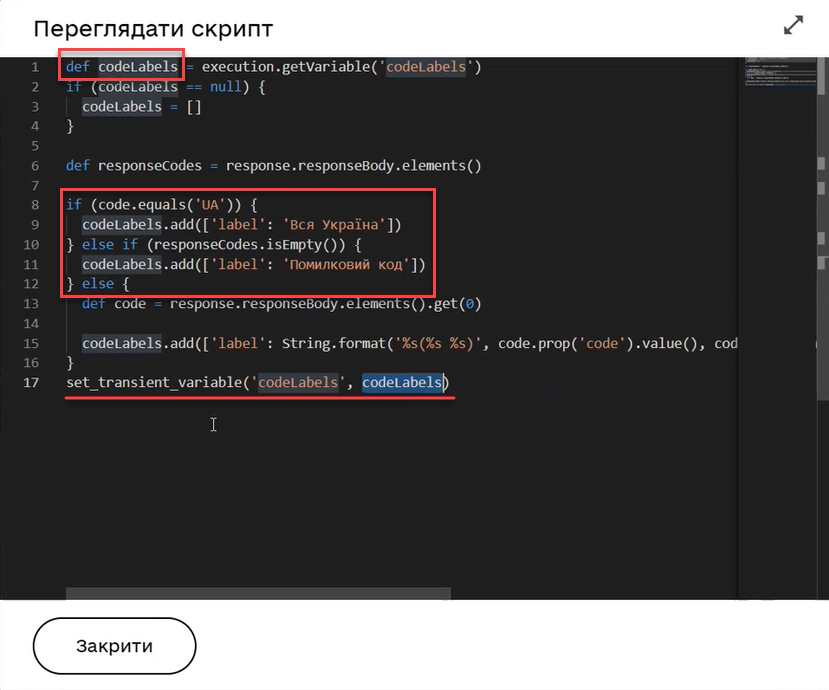Screen dimensions: 829x690
Task: Click line number 1 in the gutter
Action: [35, 67]
